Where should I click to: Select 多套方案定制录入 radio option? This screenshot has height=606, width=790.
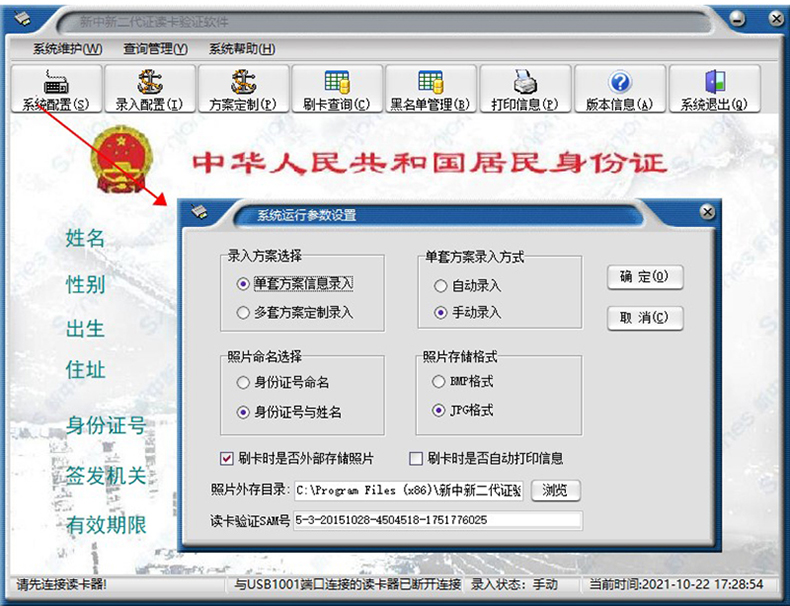[243, 313]
